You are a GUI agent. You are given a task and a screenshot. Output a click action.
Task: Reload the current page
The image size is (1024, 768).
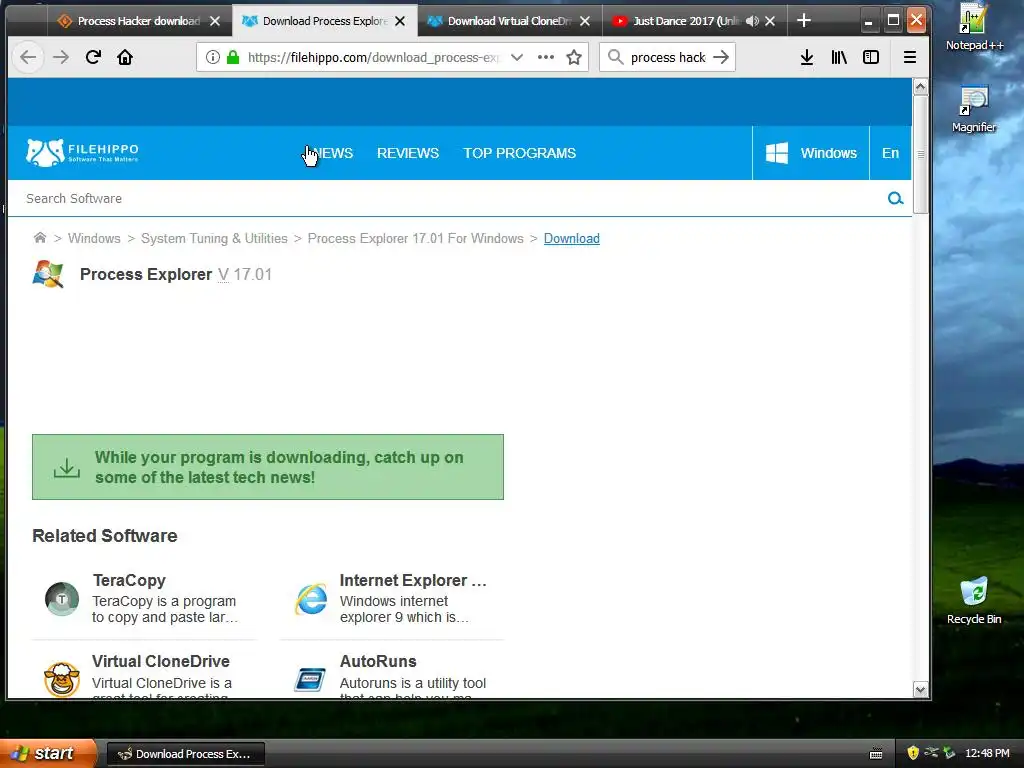[x=93, y=57]
